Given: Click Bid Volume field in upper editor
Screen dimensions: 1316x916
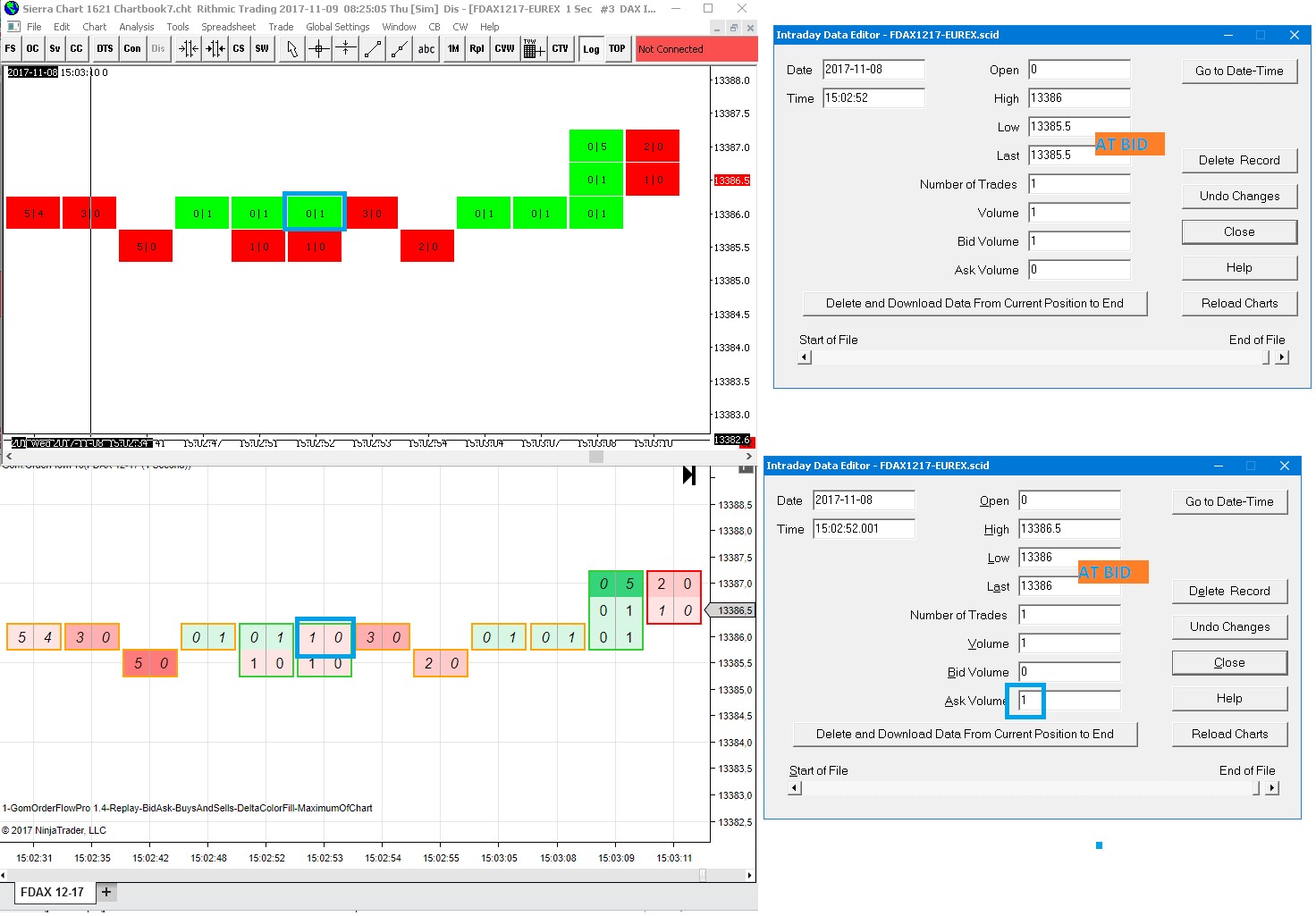Looking at the screenshot, I should tap(1079, 241).
